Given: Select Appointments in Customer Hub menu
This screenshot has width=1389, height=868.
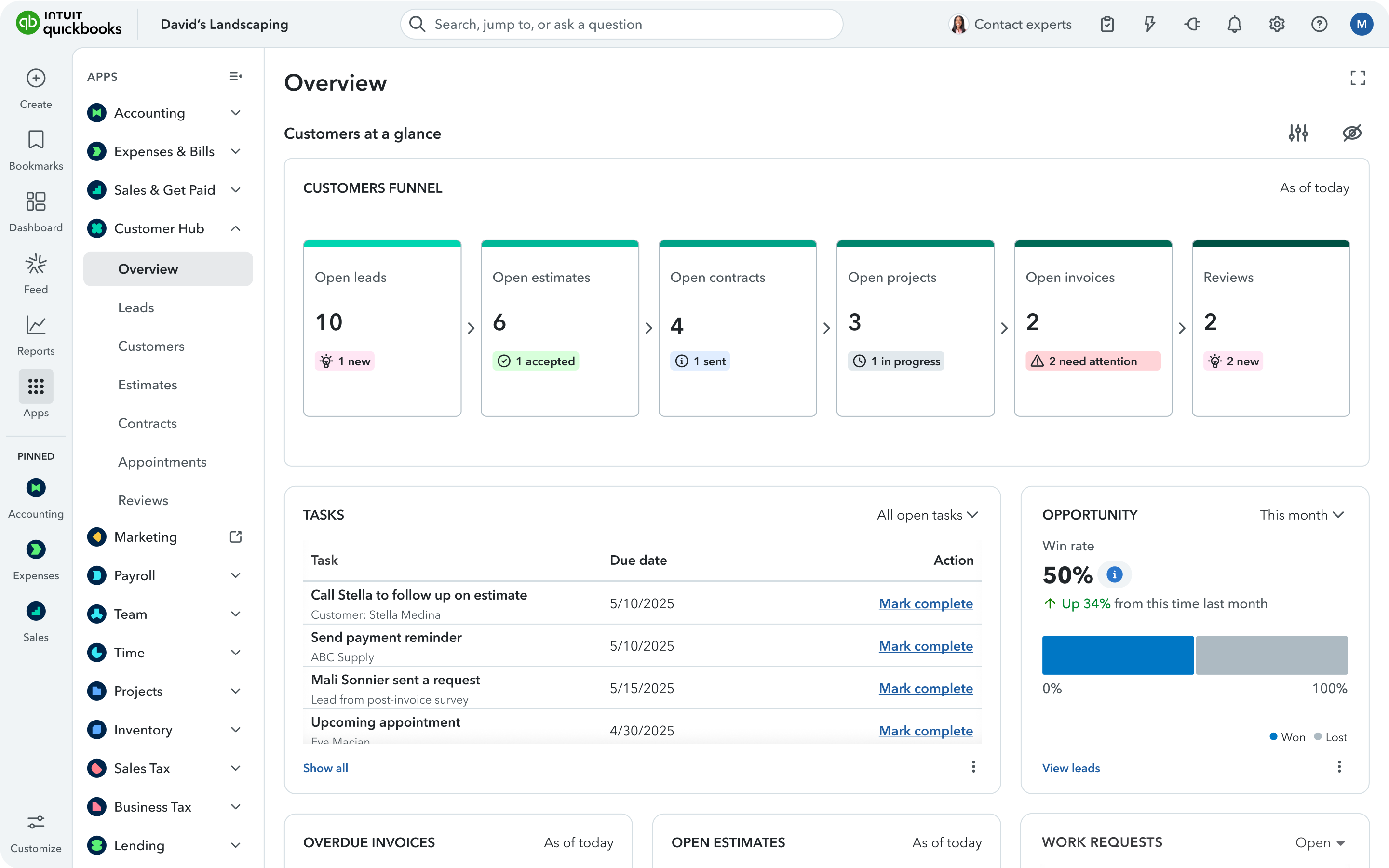Looking at the screenshot, I should pos(162,462).
